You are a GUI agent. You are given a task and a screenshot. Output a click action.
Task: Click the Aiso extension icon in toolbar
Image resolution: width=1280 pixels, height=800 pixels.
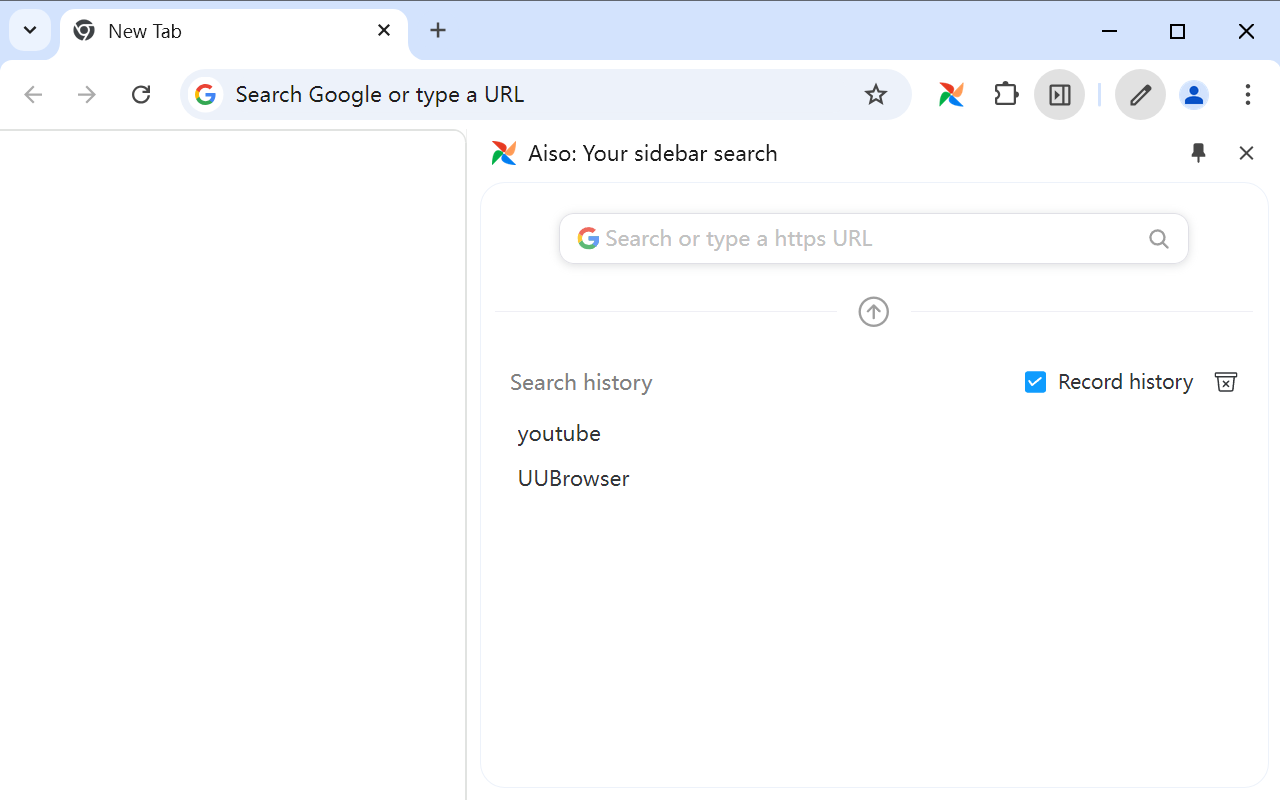[x=951, y=95]
